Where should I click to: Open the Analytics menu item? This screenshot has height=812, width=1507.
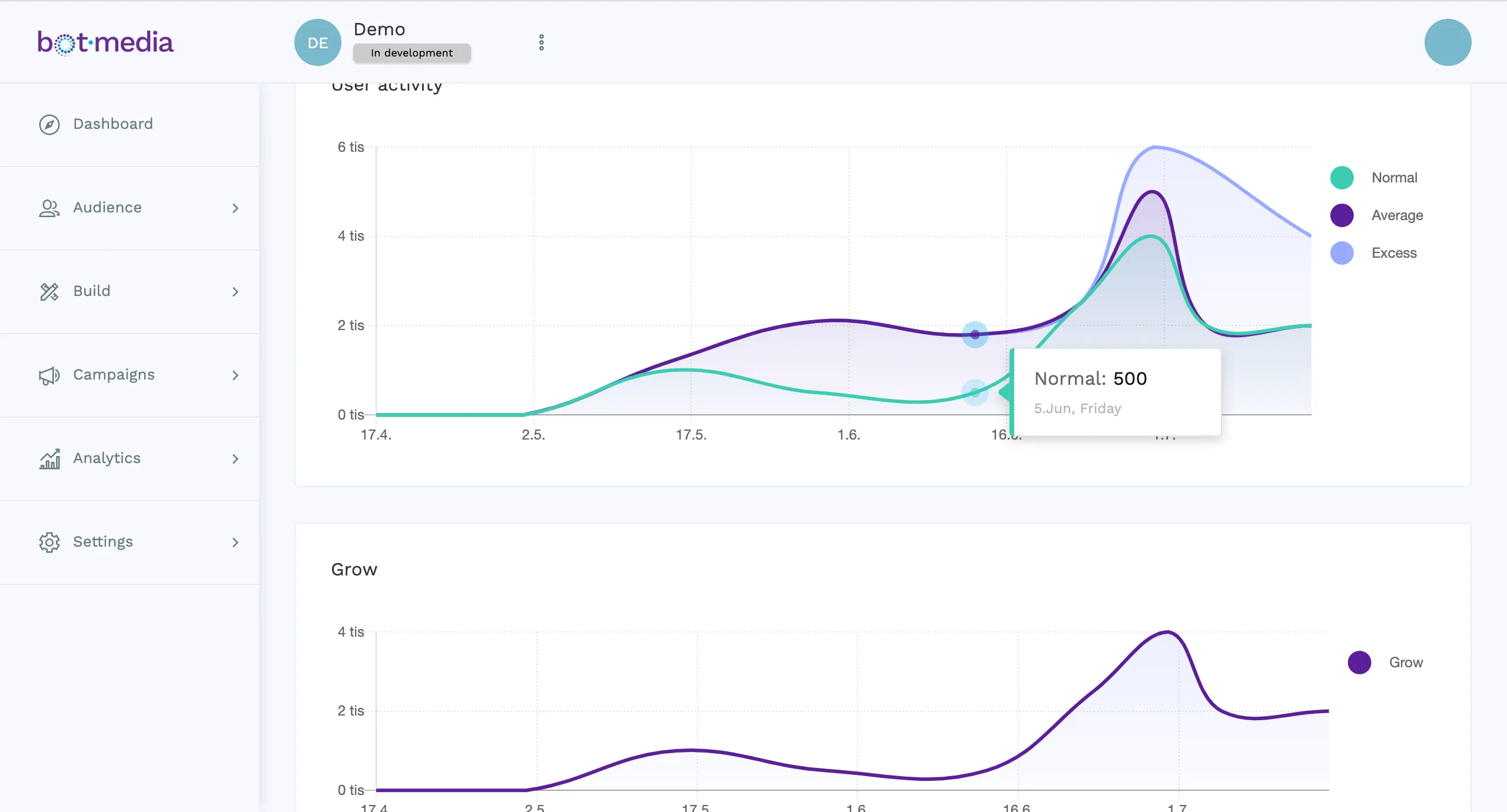tap(130, 458)
